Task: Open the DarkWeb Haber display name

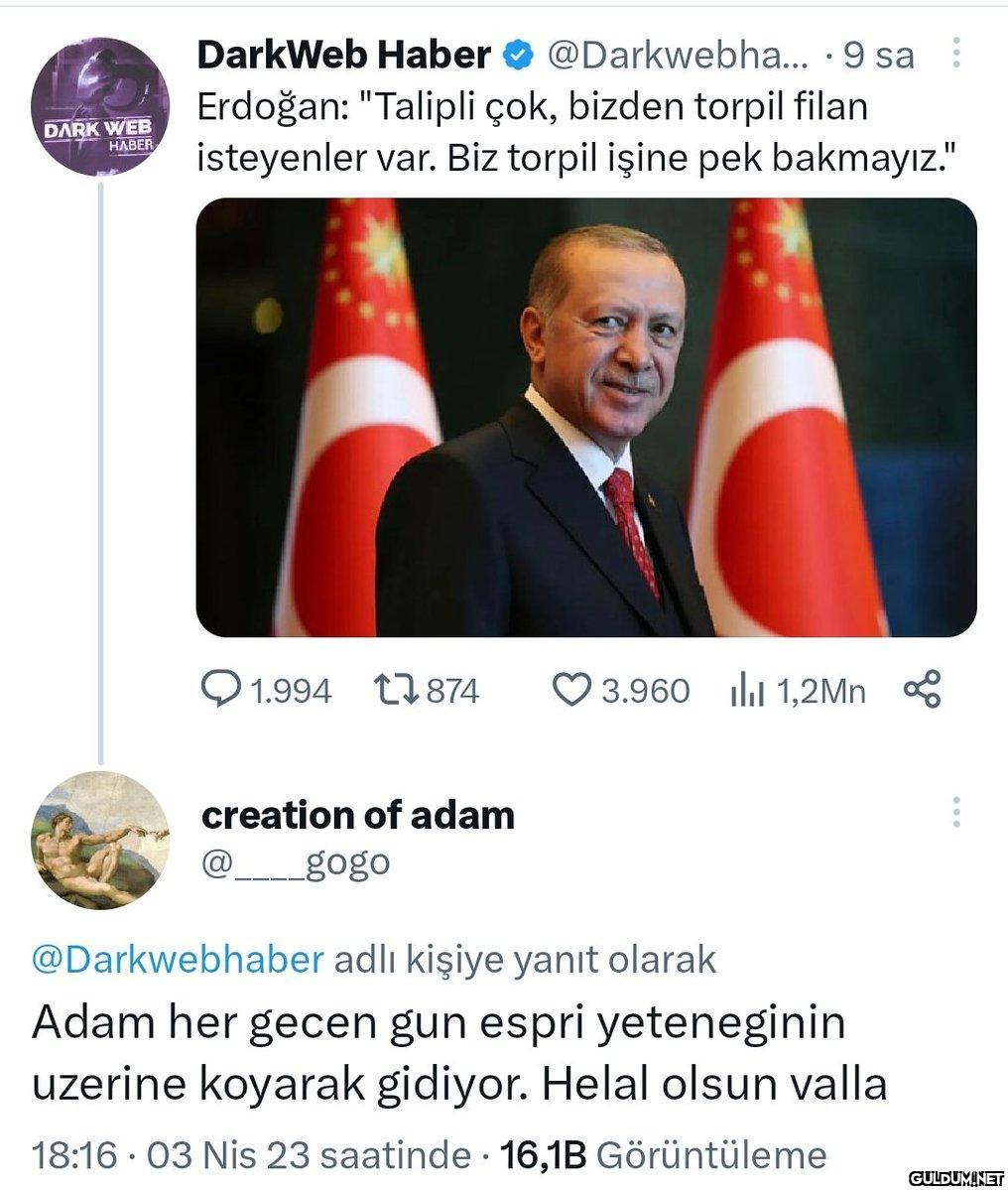Action: pos(343,55)
